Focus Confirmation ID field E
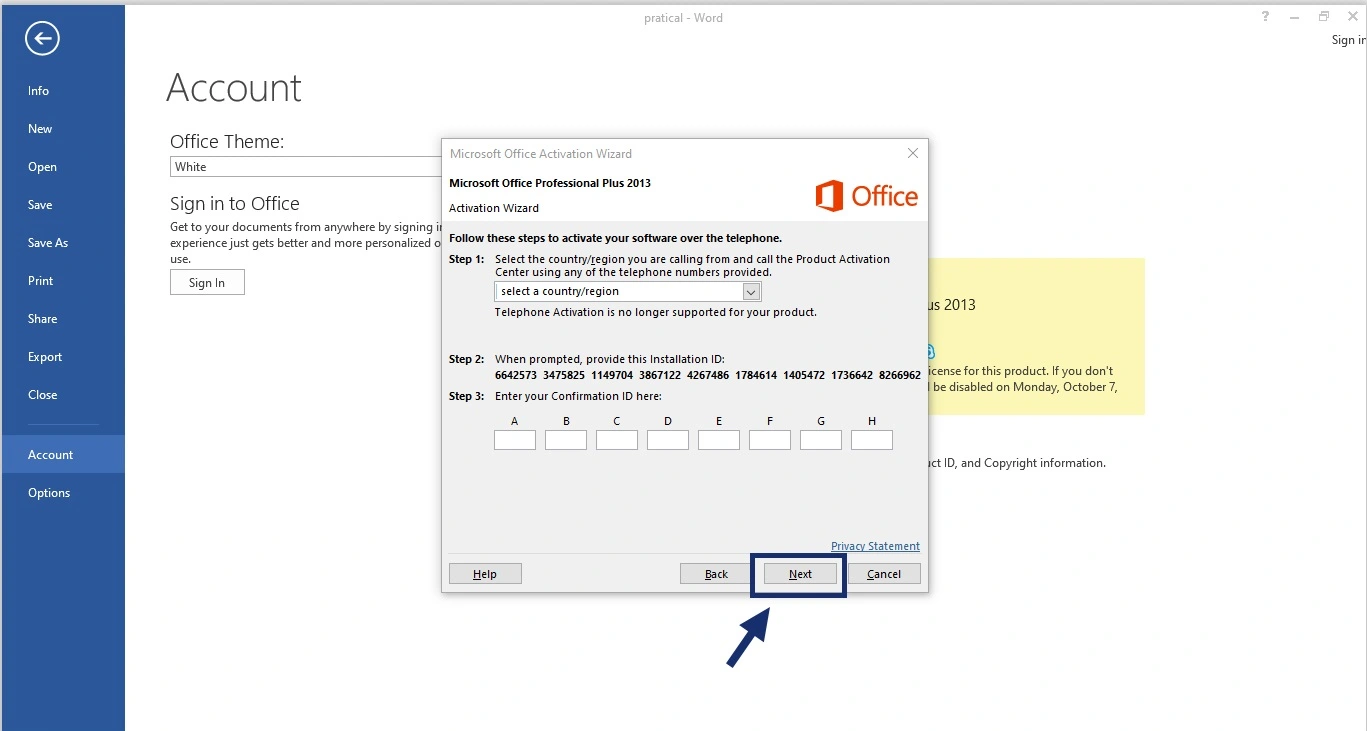 (719, 440)
